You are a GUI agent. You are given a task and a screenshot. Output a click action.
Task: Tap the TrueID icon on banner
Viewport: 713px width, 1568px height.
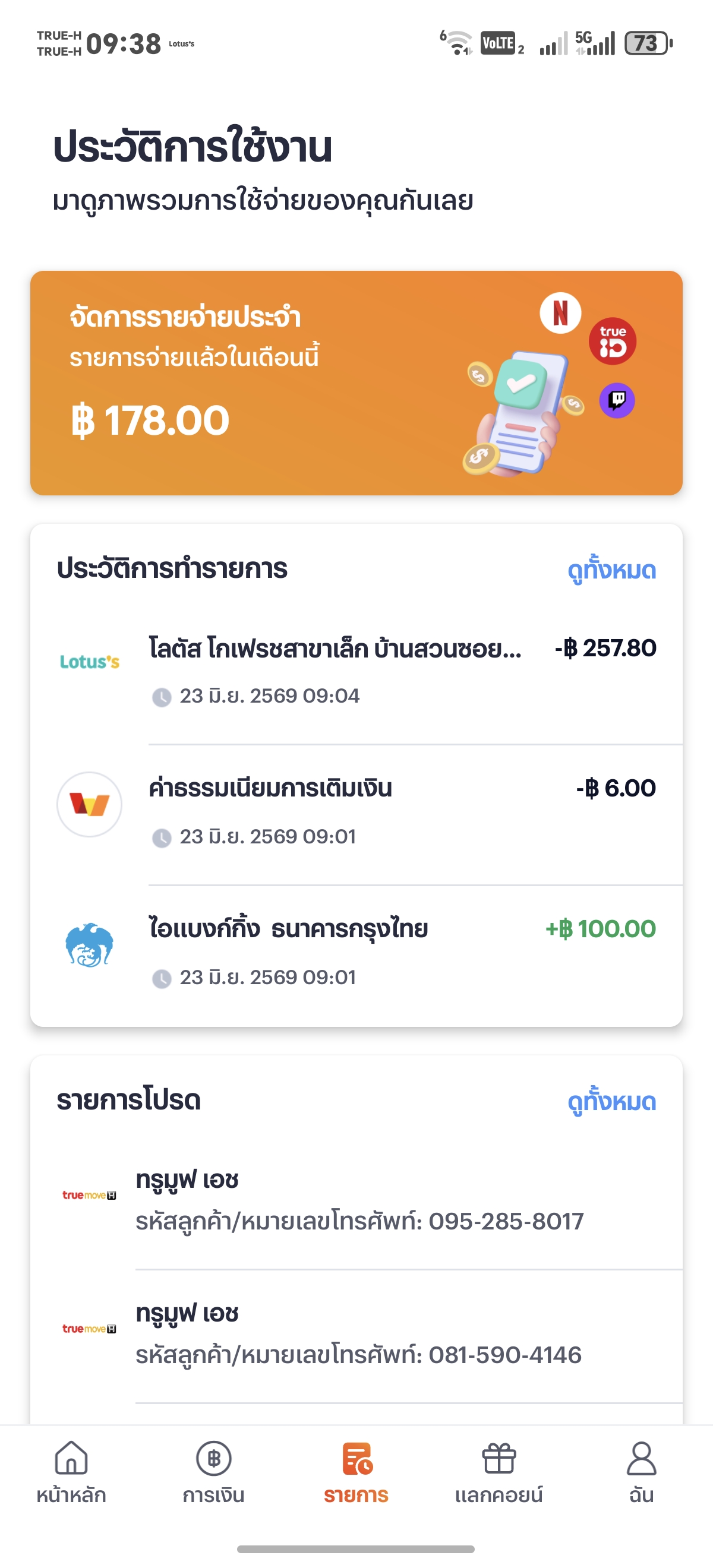612,341
